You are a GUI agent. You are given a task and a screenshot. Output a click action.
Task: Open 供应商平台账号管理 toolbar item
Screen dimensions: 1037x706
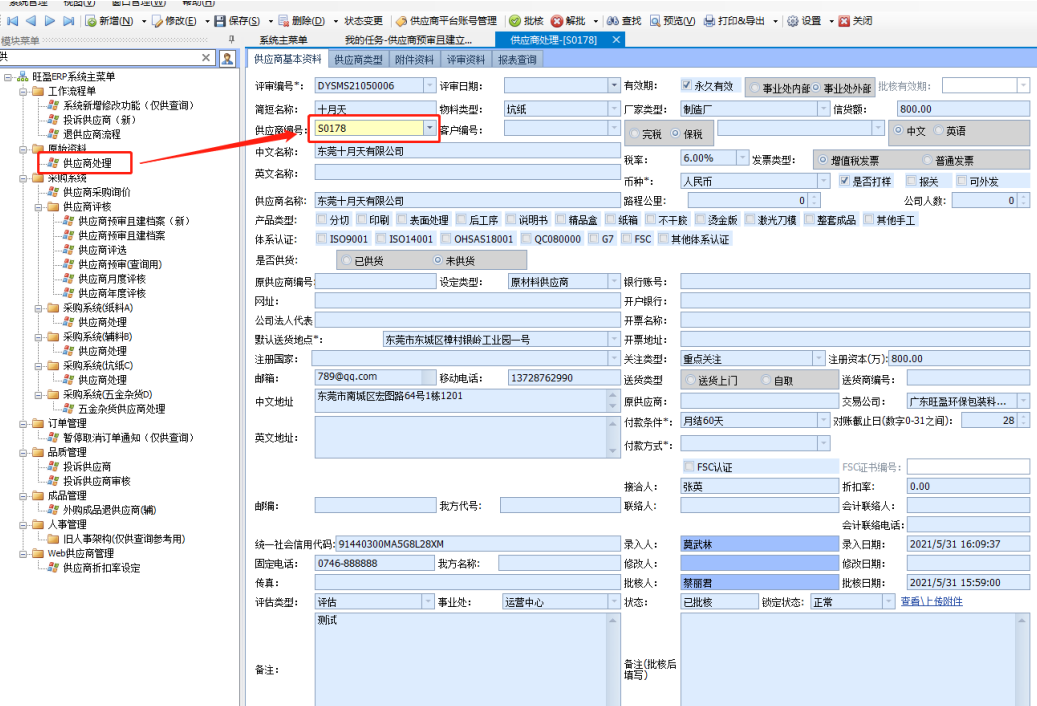[x=446, y=21]
